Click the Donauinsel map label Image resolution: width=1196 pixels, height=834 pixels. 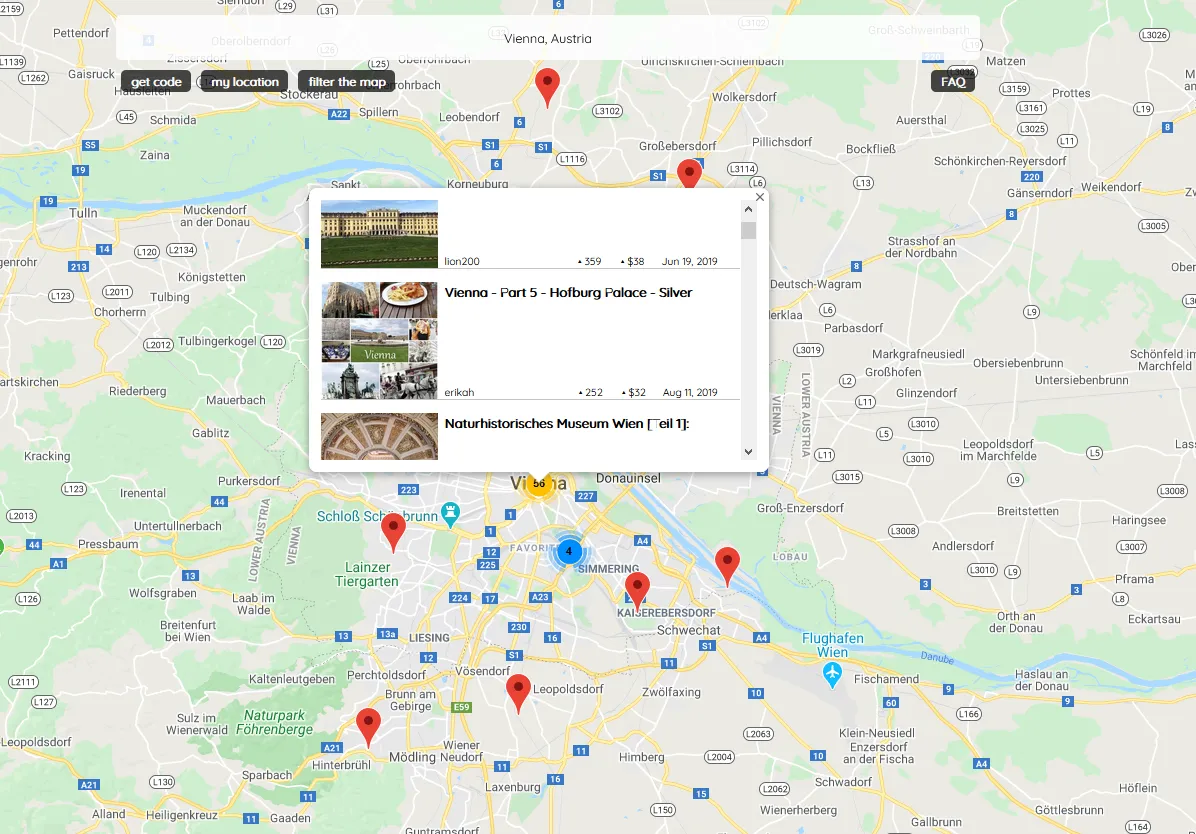[628, 478]
